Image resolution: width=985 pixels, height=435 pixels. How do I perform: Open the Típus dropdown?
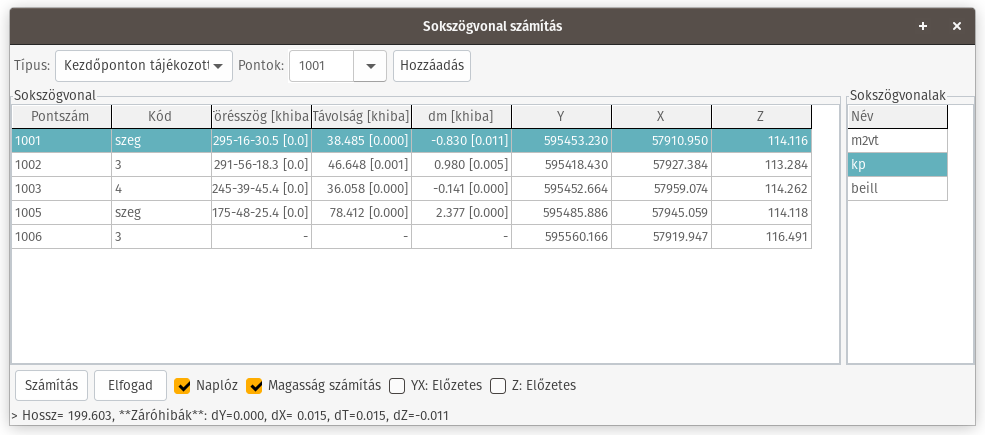(x=144, y=66)
